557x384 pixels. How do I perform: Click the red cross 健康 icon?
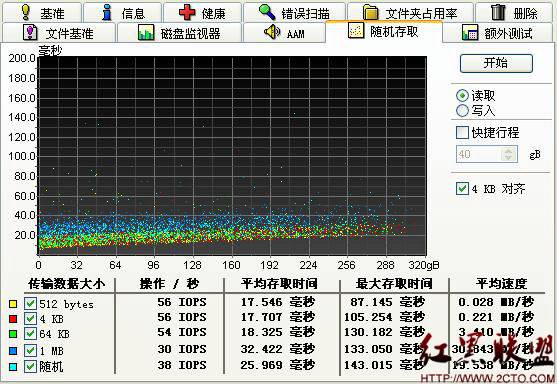click(x=187, y=12)
